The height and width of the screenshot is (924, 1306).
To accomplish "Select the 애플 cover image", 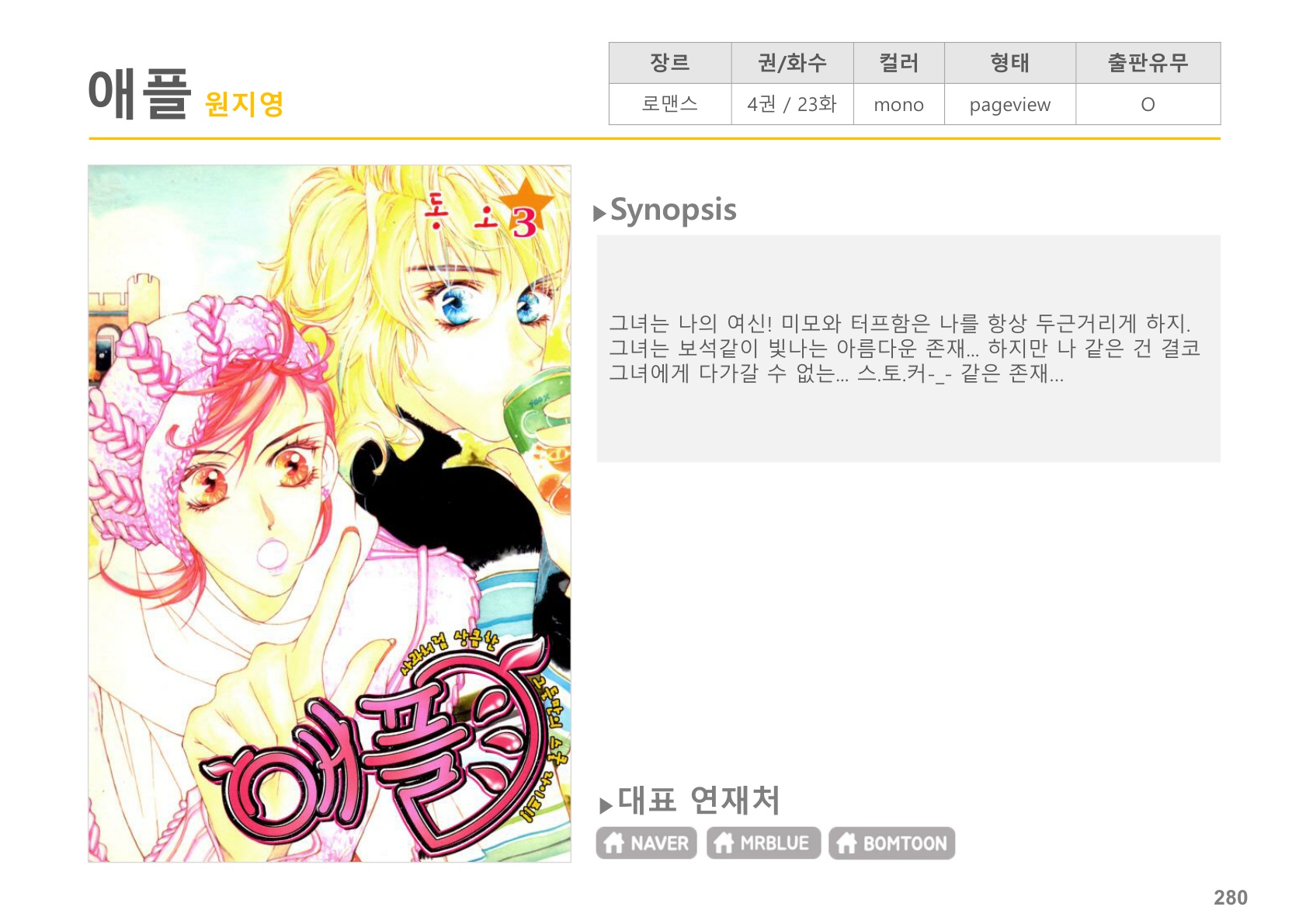I will tap(329, 513).
